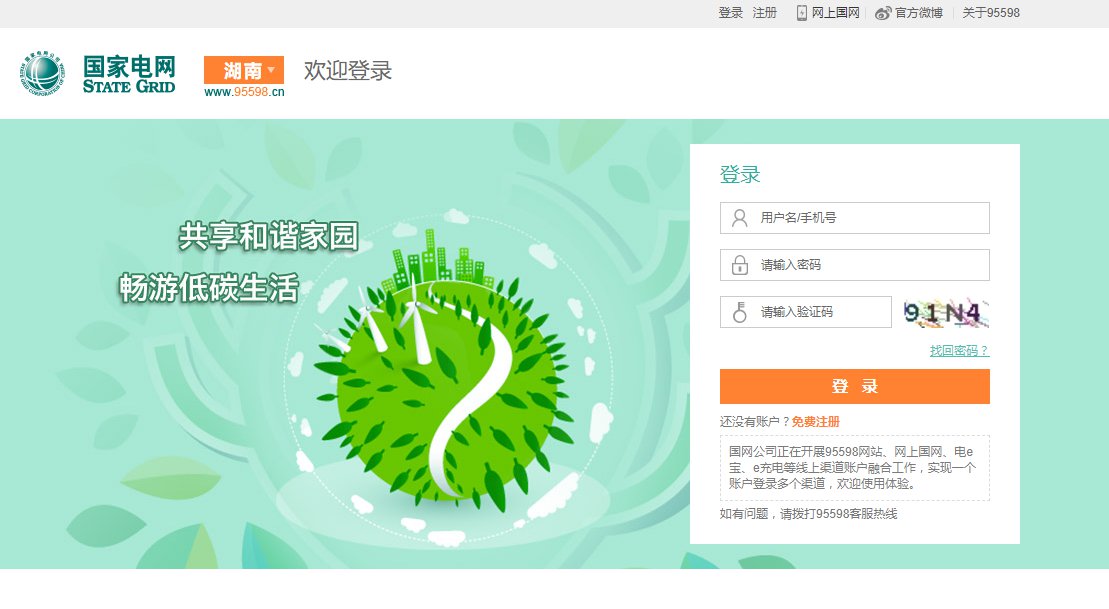Click 免费注册 link
Screen dimensions: 1109x609
815,422
